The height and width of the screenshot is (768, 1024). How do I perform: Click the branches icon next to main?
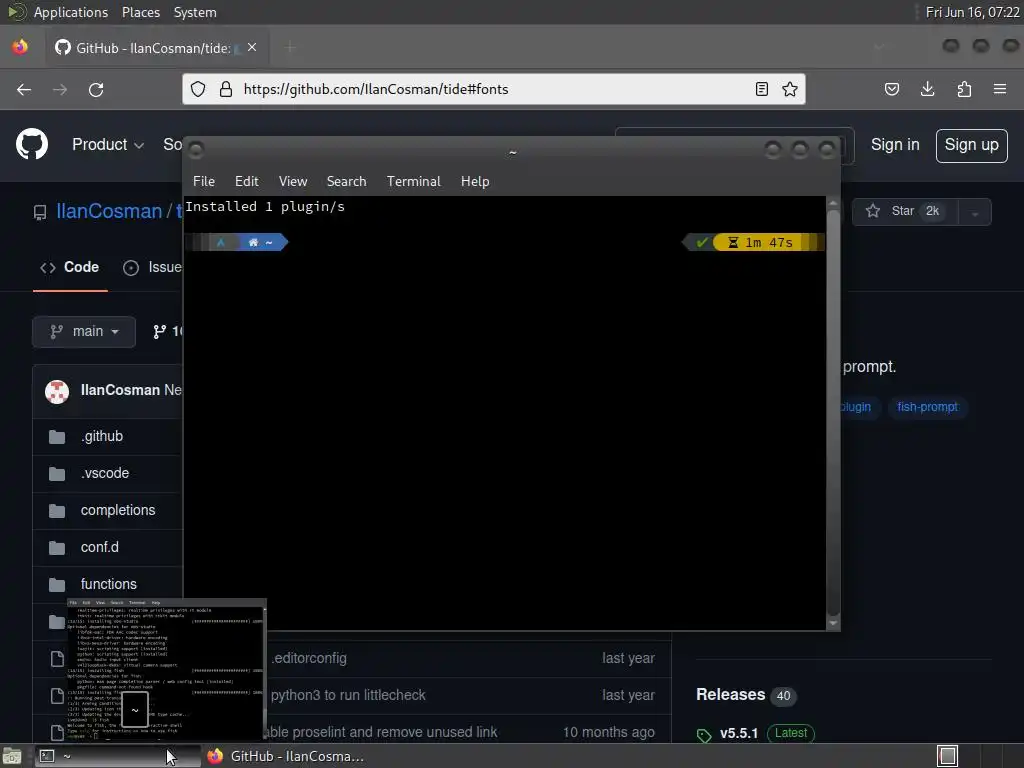[159, 332]
